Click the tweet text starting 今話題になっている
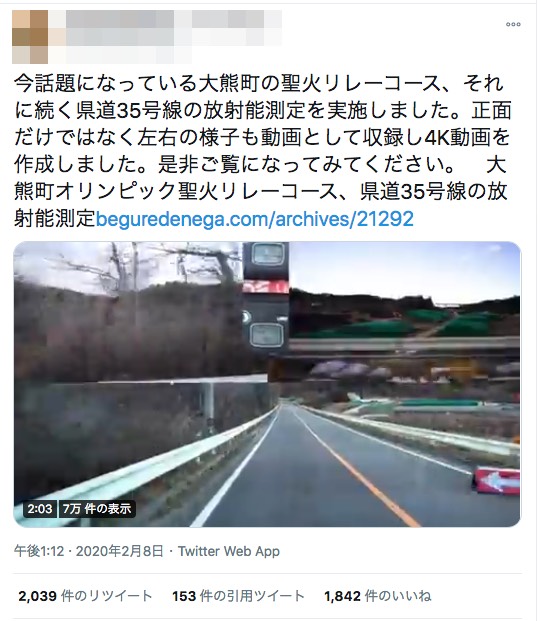The width and height of the screenshot is (540, 621). click(x=262, y=150)
